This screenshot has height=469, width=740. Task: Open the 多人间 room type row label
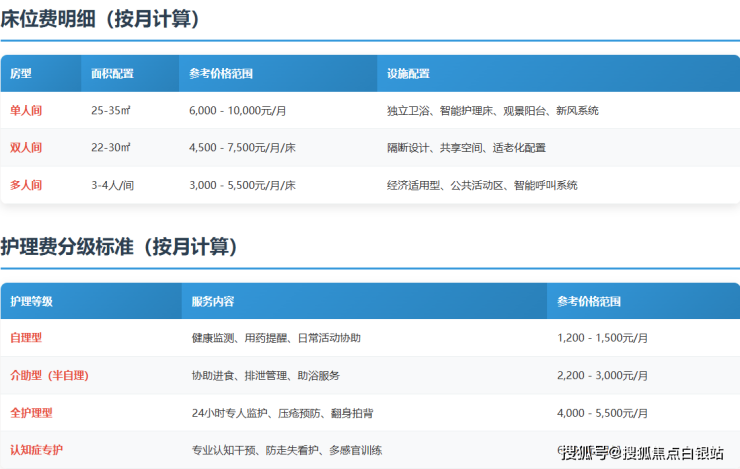26,185
